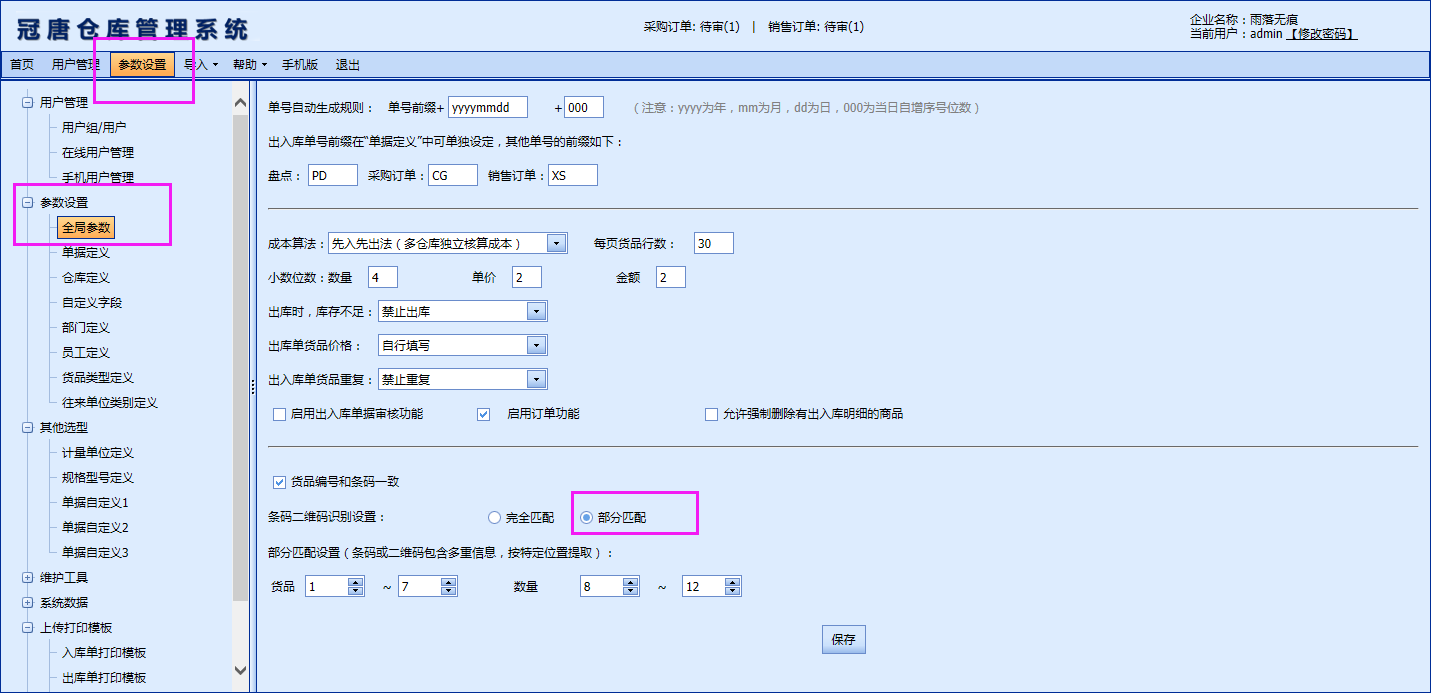Screen dimensions: 1431x693
Task: Collapse the 用户管理 tree node
Action: tap(27, 102)
